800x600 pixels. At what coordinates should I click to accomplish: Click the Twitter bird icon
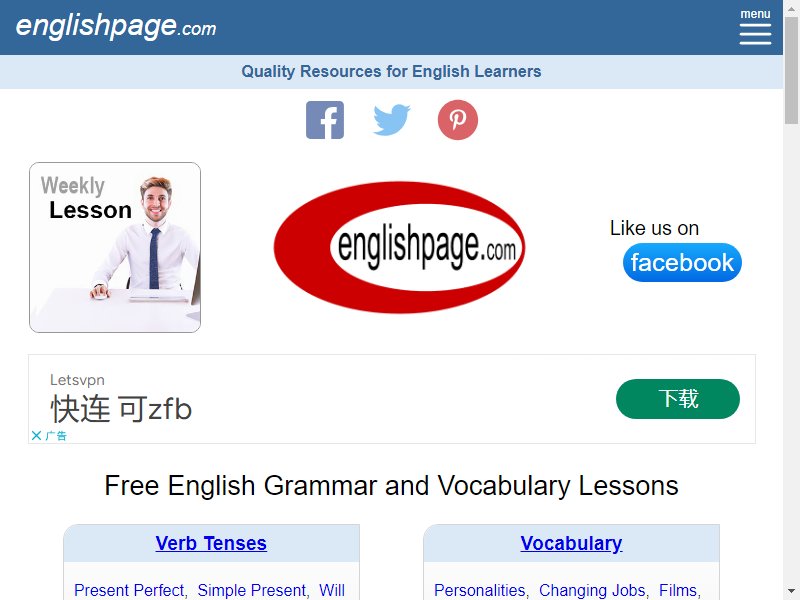click(391, 120)
